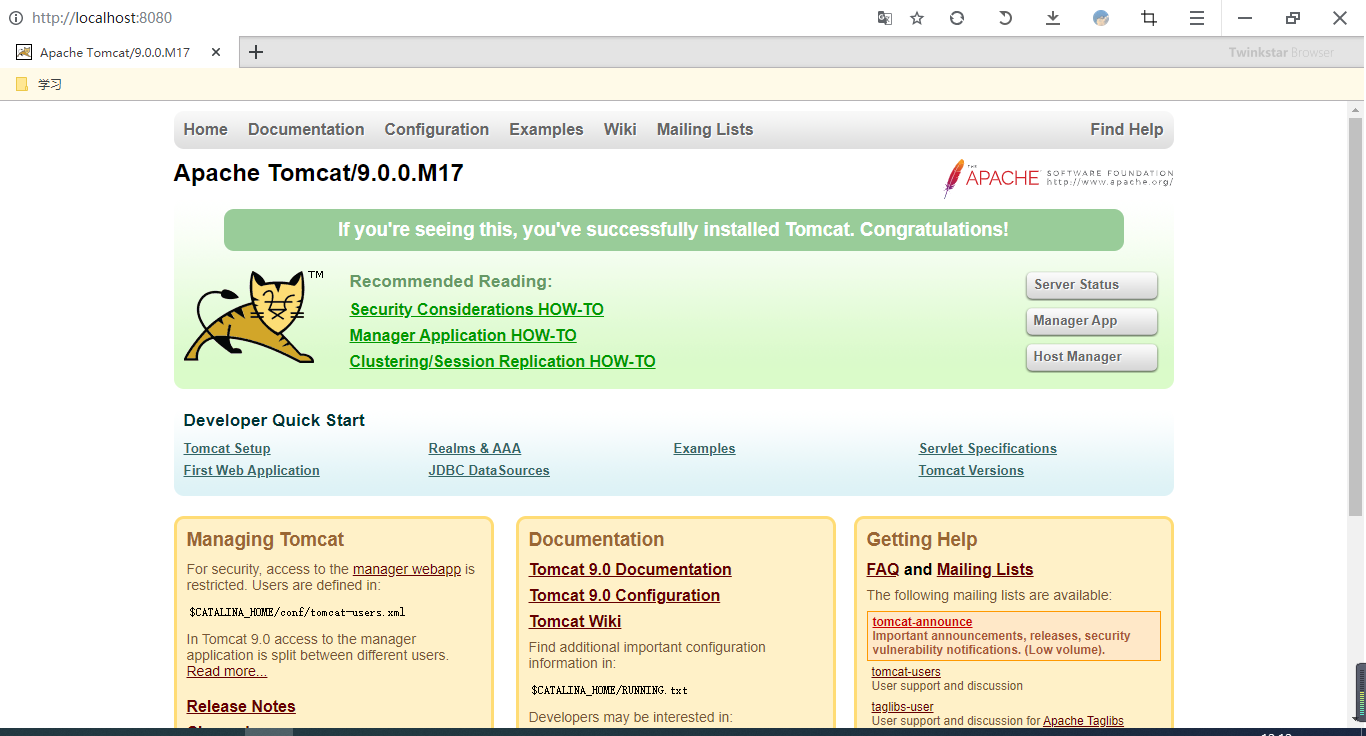Click Find Help in navigation bar
Screen dimensions: 1366x736
[x=1127, y=129]
